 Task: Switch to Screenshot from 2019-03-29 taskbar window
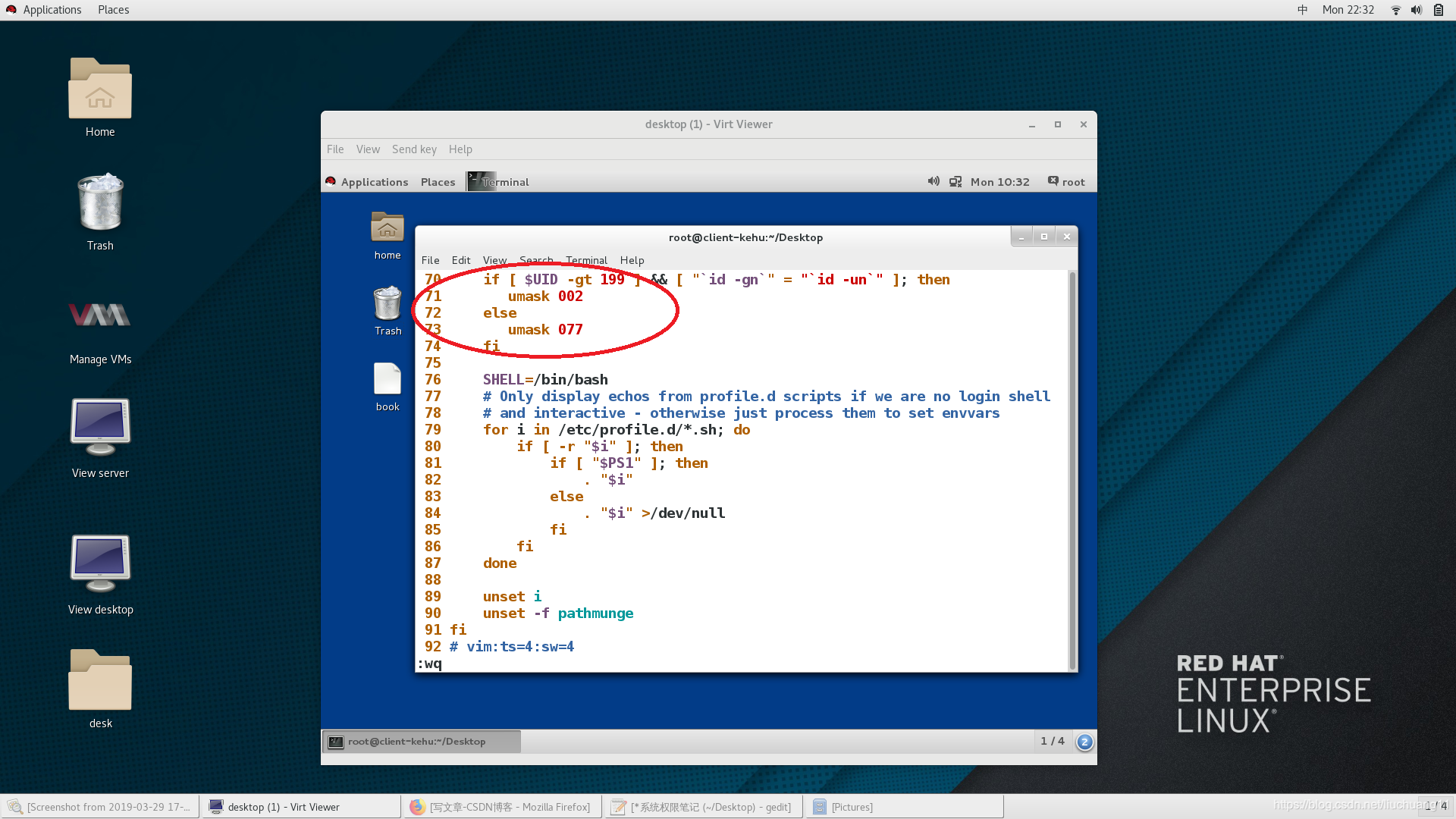click(100, 807)
